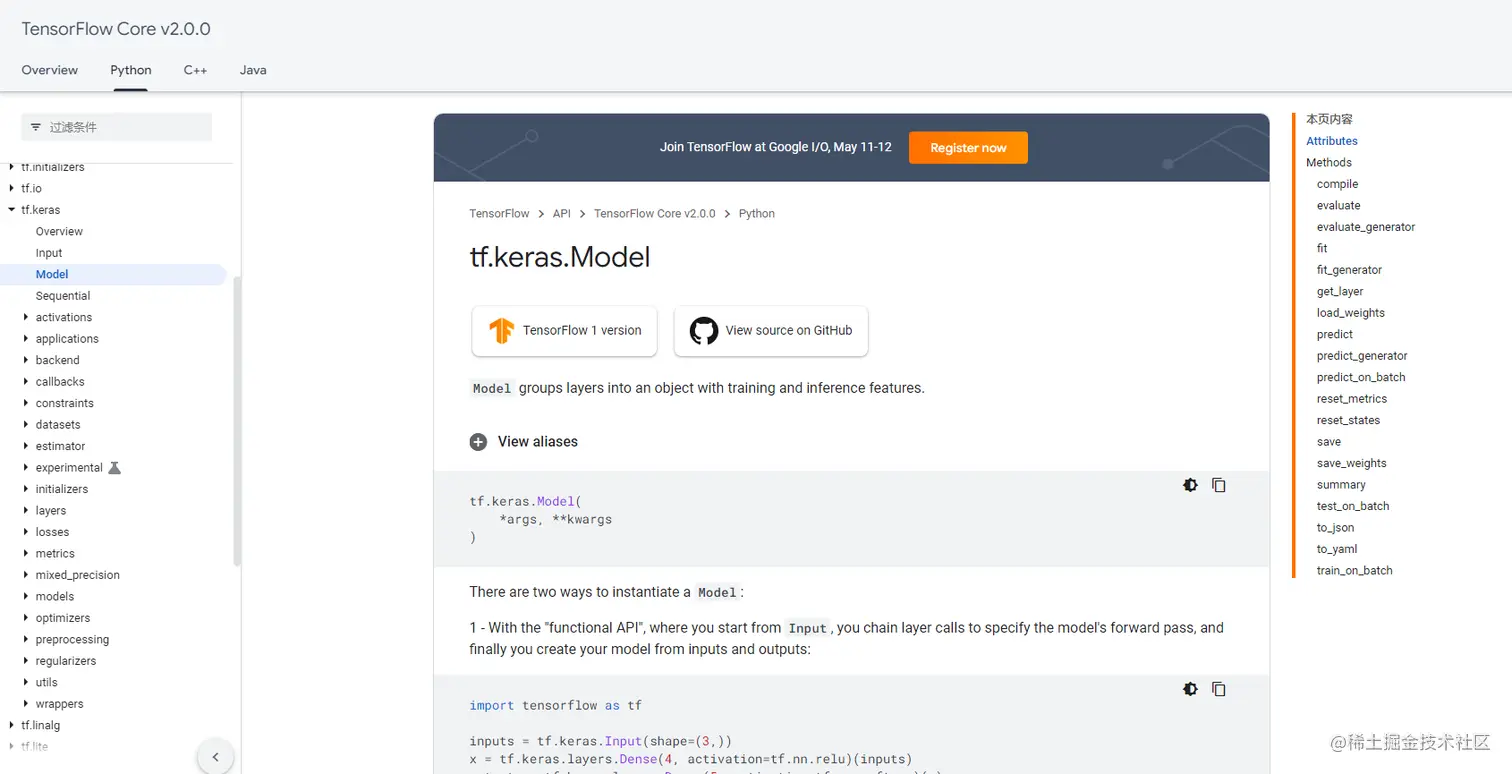The height and width of the screenshot is (774, 1512).
Task: Click the filter input field
Action: click(117, 127)
